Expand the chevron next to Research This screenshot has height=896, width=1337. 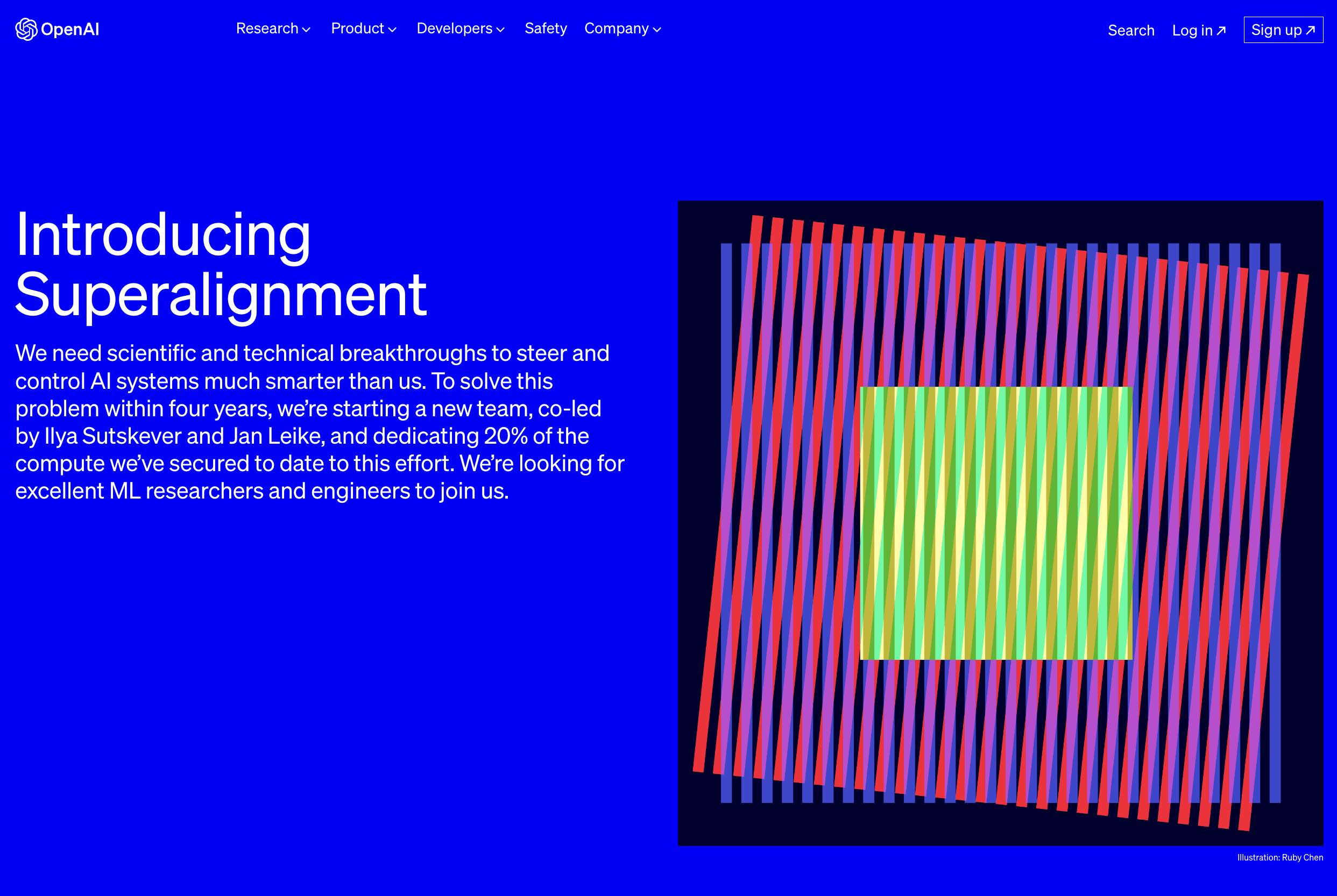(306, 30)
